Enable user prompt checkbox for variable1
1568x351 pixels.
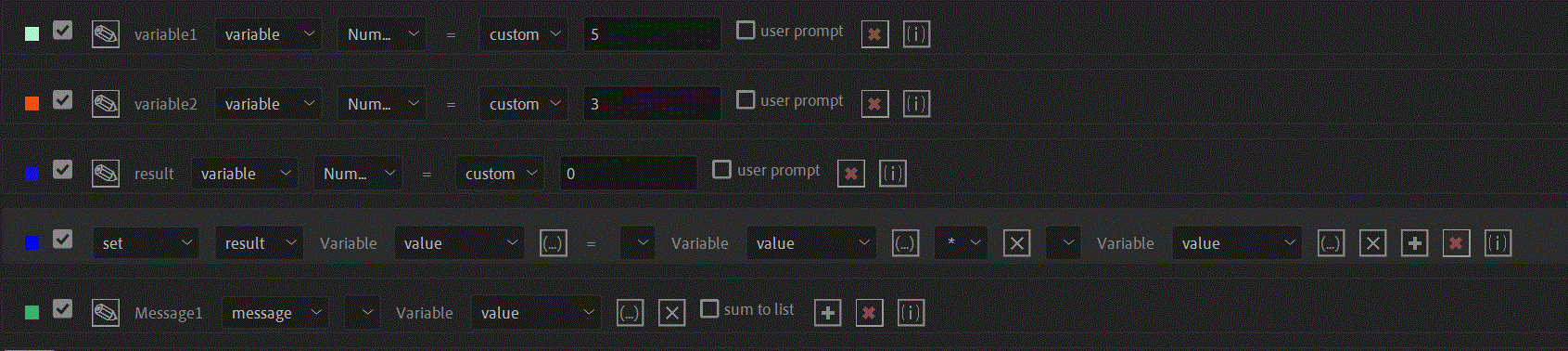(746, 30)
